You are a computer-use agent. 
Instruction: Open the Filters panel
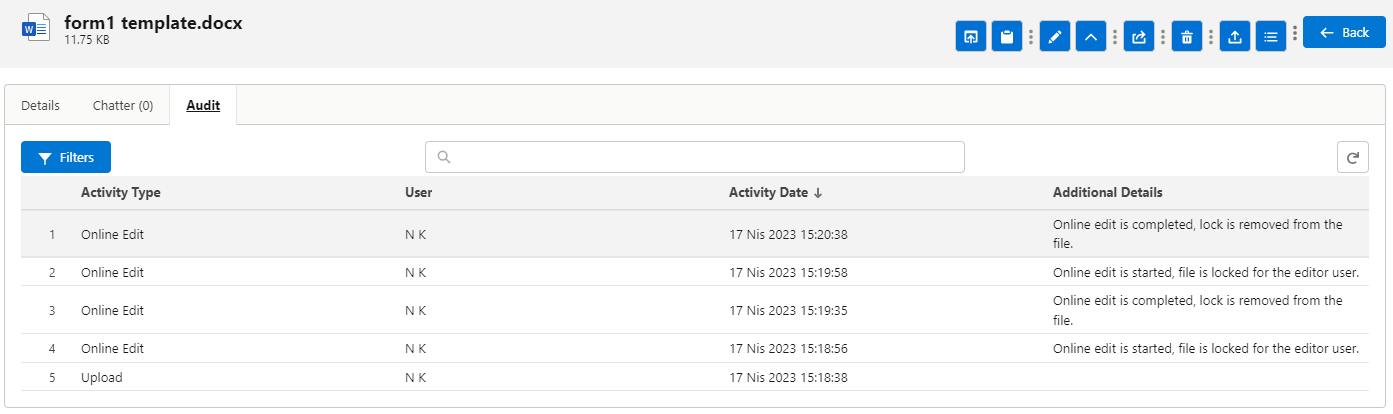66,157
